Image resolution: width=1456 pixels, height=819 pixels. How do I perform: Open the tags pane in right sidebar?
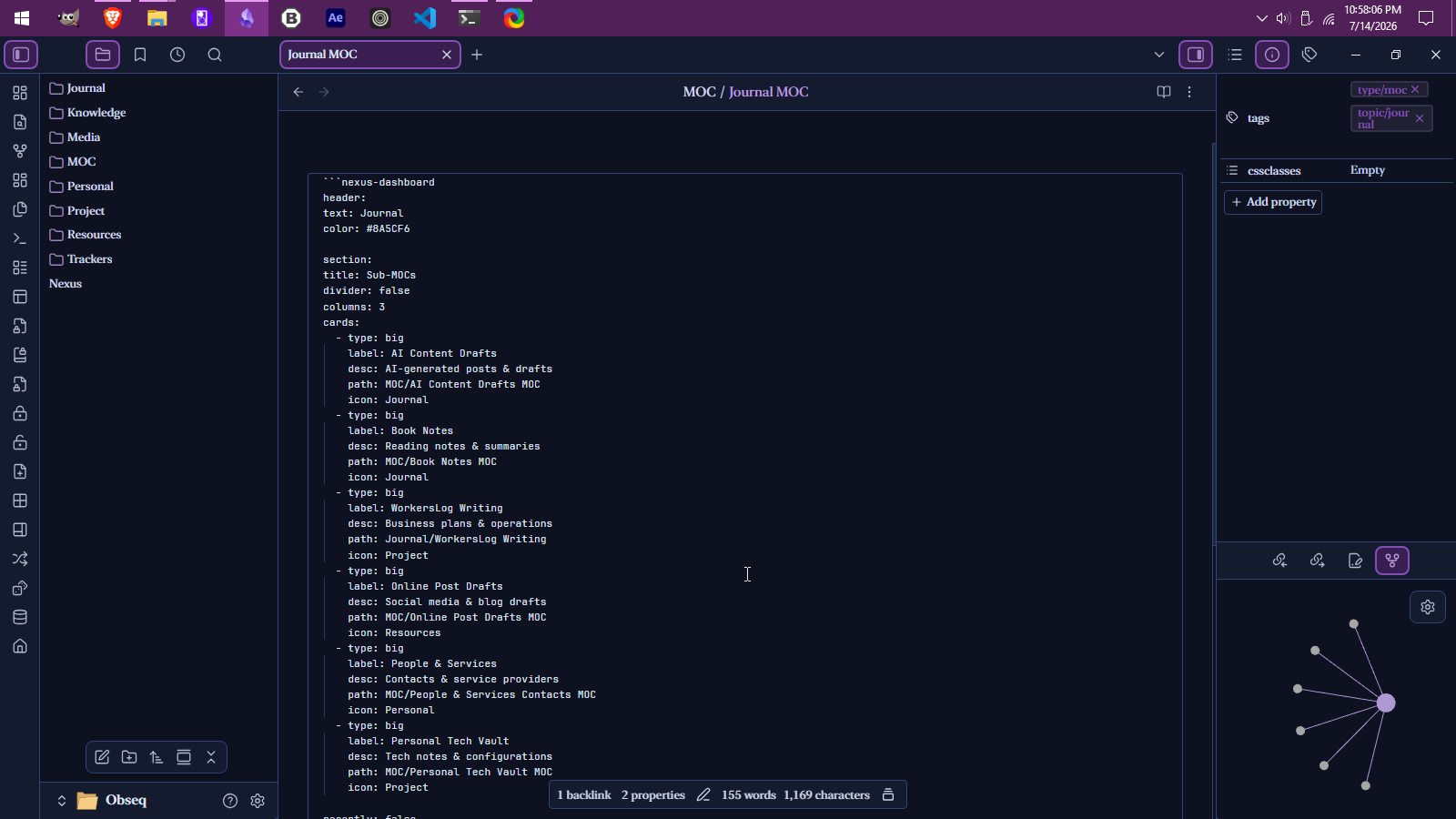click(1309, 55)
